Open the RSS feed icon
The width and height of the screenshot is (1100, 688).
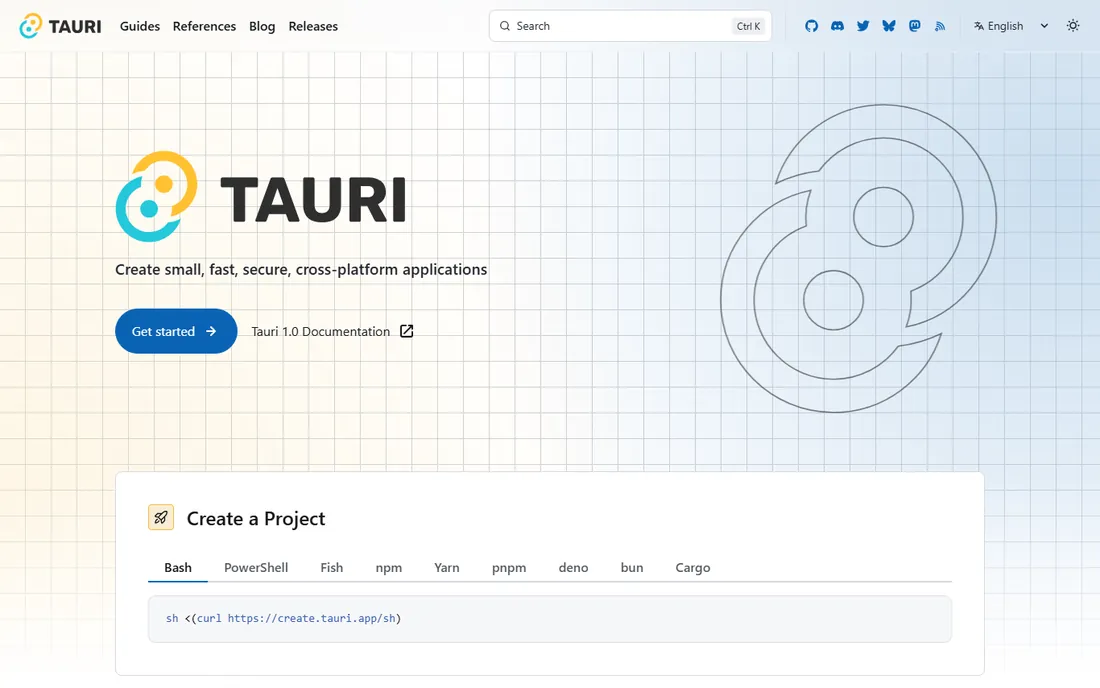[940, 26]
